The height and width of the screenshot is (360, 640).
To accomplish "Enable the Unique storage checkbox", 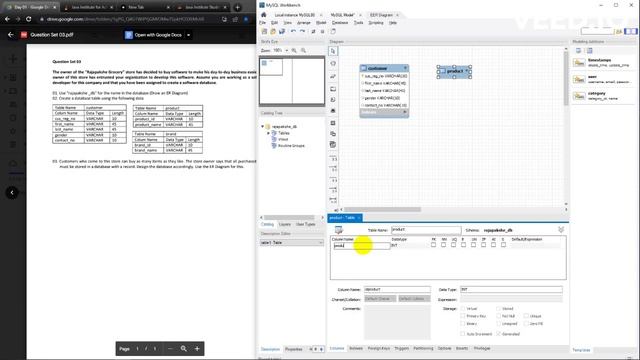I will 526,316.
